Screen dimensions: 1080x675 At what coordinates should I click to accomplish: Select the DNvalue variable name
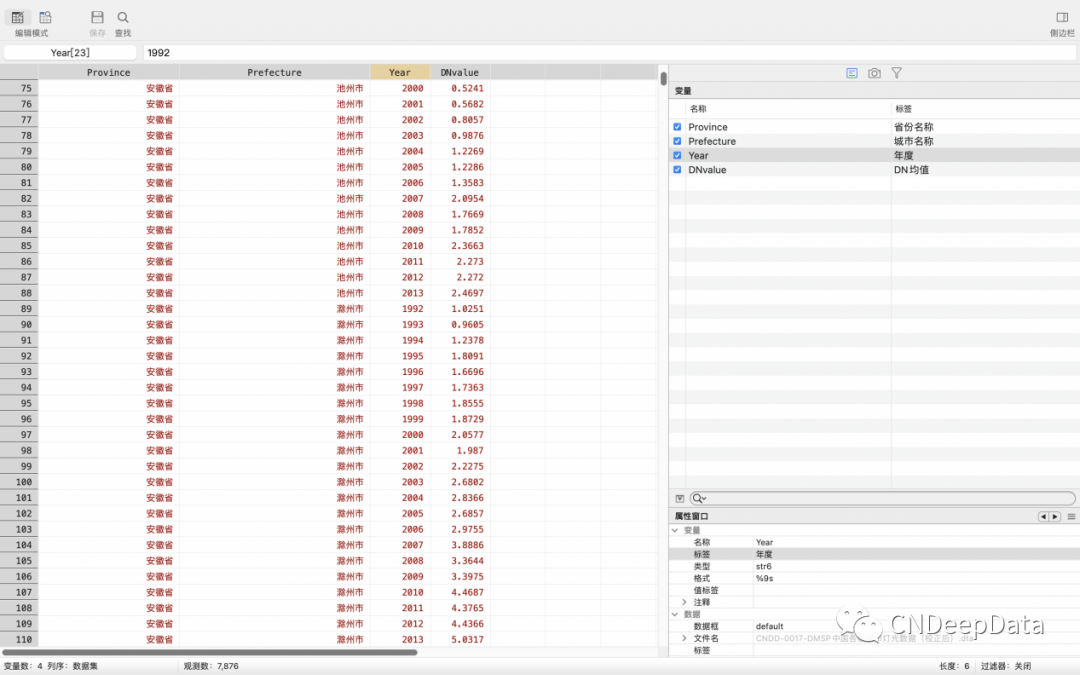[707, 169]
